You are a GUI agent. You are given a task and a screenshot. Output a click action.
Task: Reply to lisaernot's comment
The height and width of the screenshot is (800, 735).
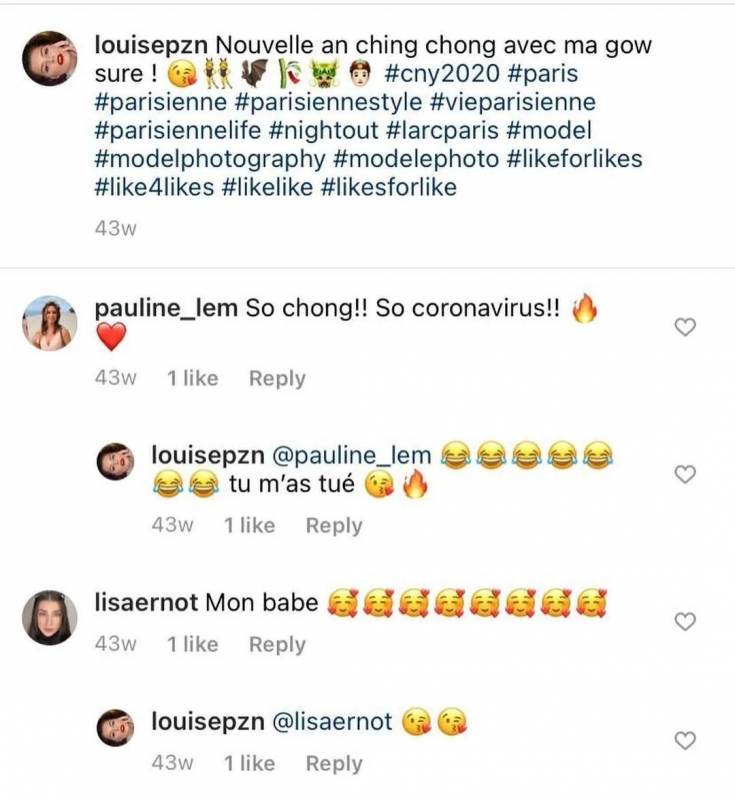tap(277, 645)
